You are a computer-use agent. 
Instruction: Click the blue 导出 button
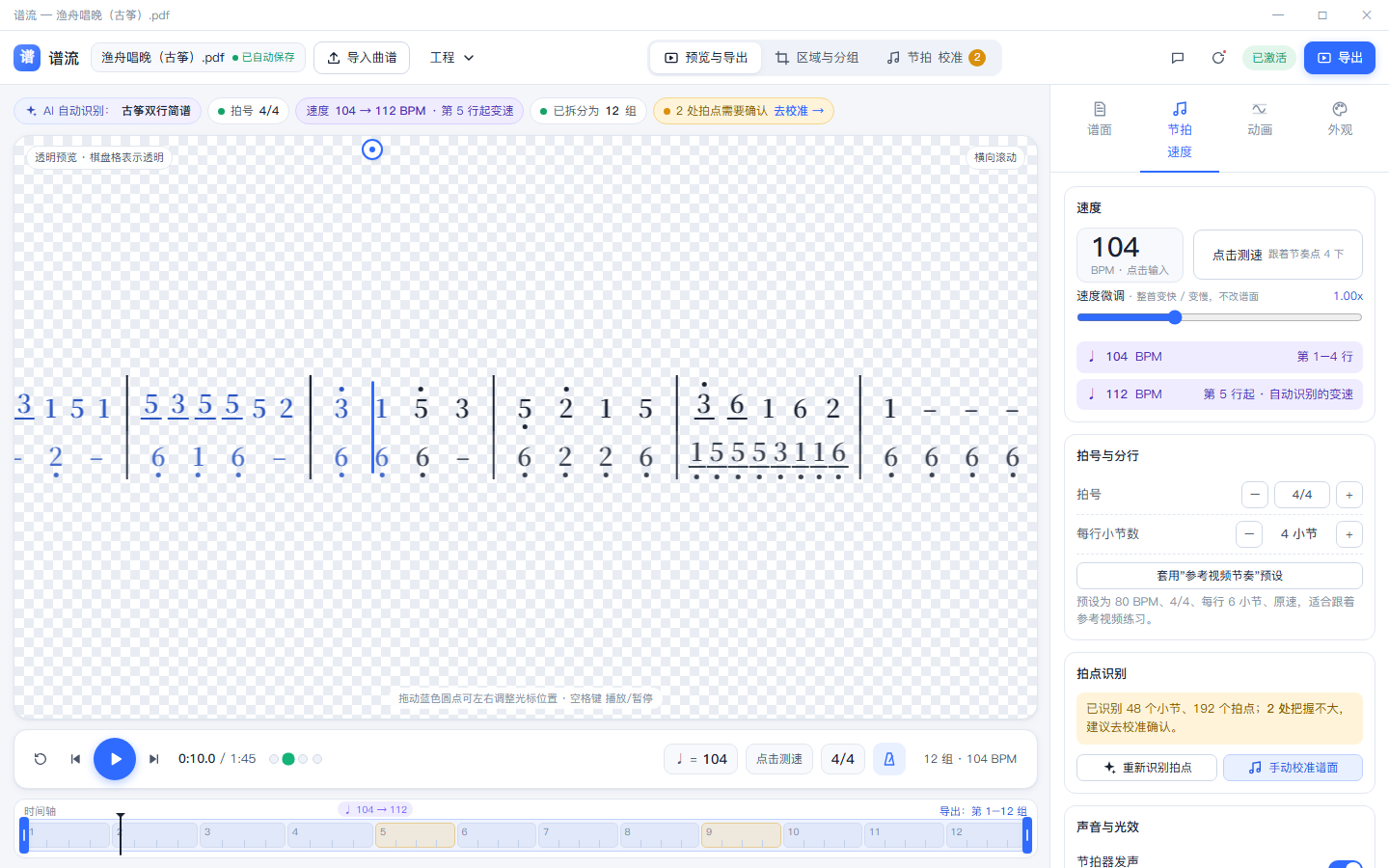[x=1340, y=58]
